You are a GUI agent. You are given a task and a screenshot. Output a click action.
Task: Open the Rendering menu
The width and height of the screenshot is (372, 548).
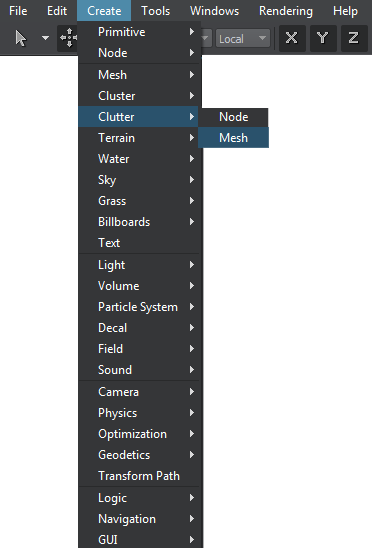click(286, 11)
